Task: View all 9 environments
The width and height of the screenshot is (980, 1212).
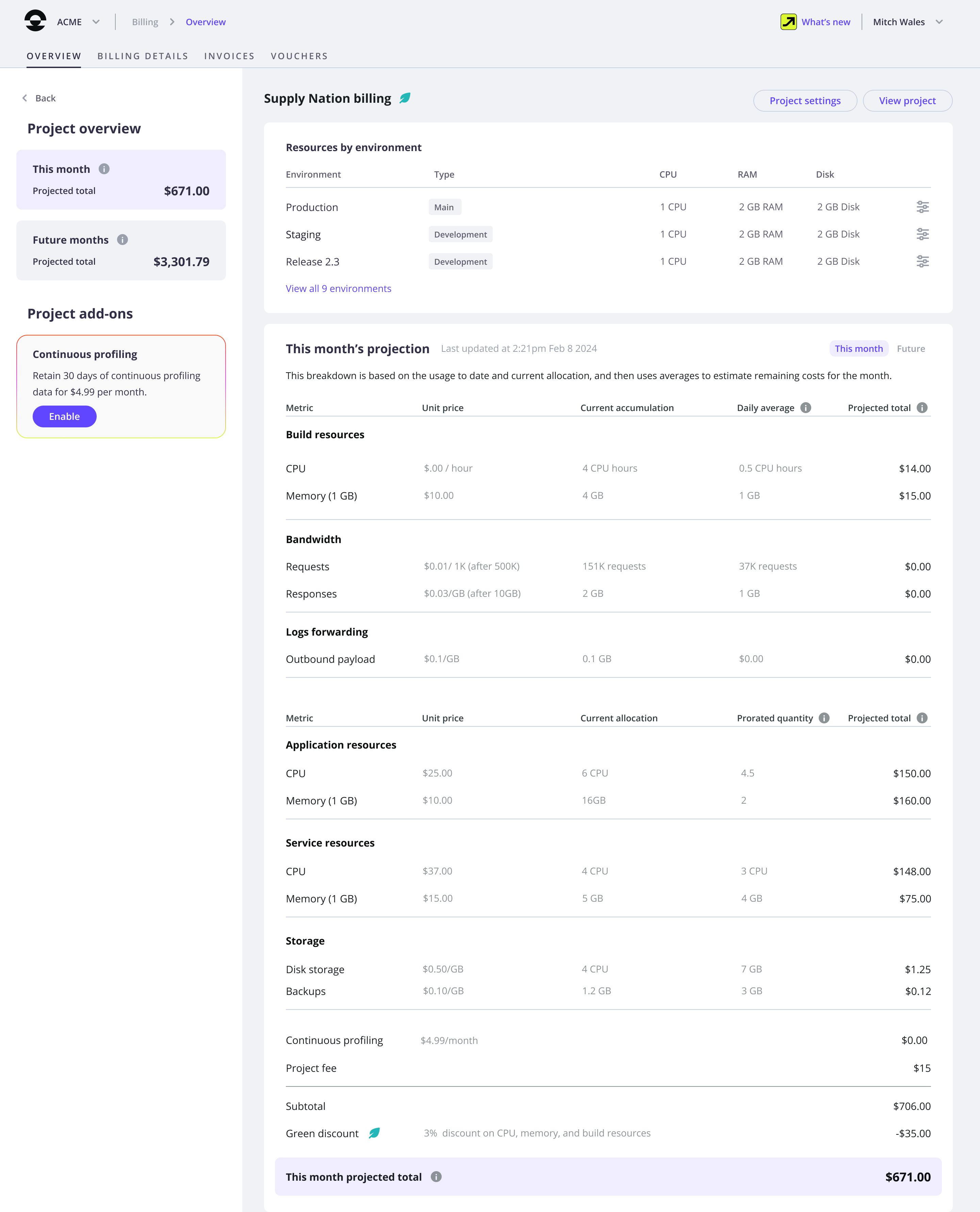Action: tap(339, 288)
